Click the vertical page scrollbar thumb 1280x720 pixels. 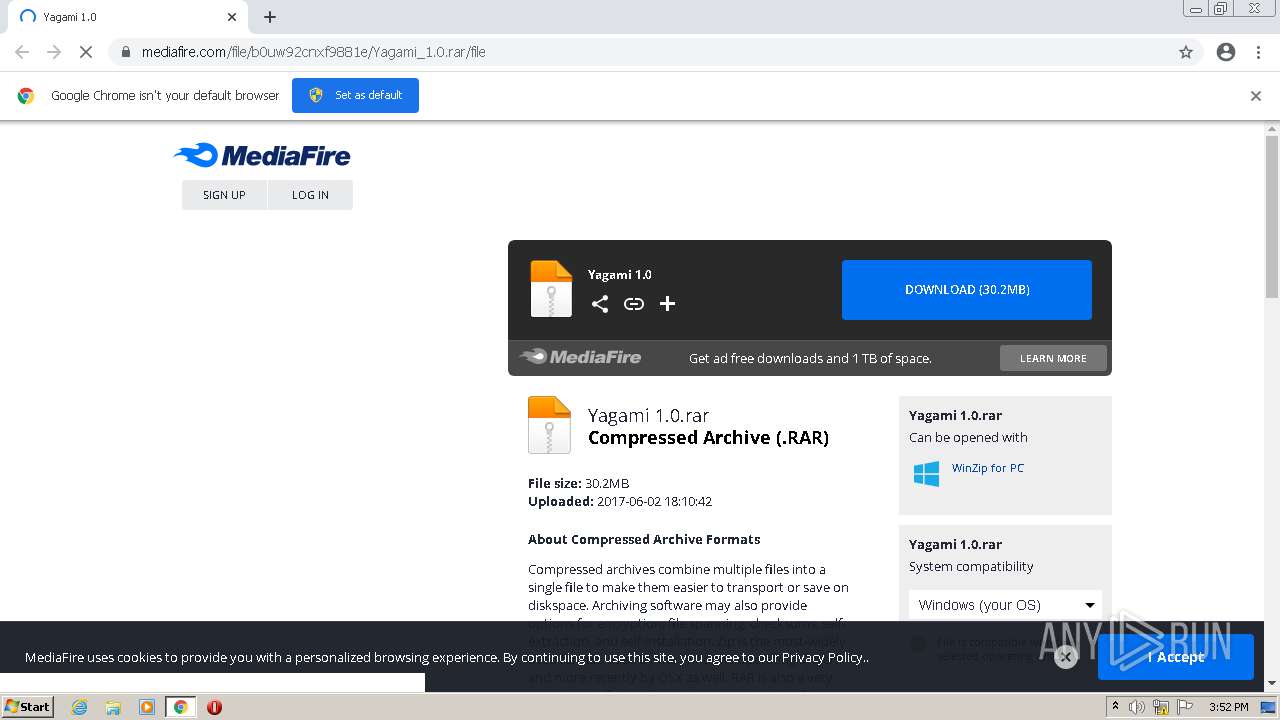[1272, 216]
